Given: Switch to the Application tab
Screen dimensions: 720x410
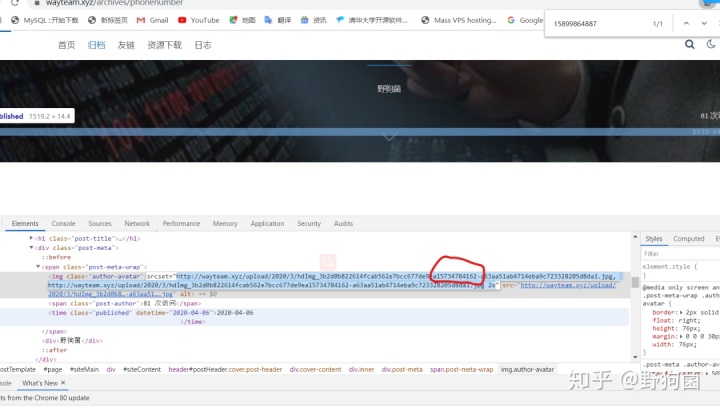Looking at the screenshot, I should (x=267, y=224).
